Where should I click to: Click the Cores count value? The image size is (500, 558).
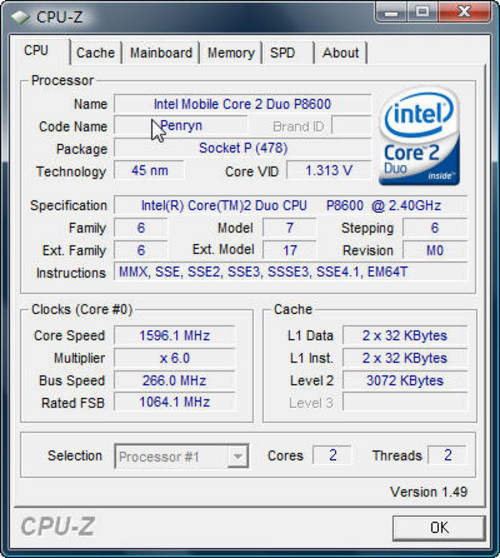pos(332,455)
